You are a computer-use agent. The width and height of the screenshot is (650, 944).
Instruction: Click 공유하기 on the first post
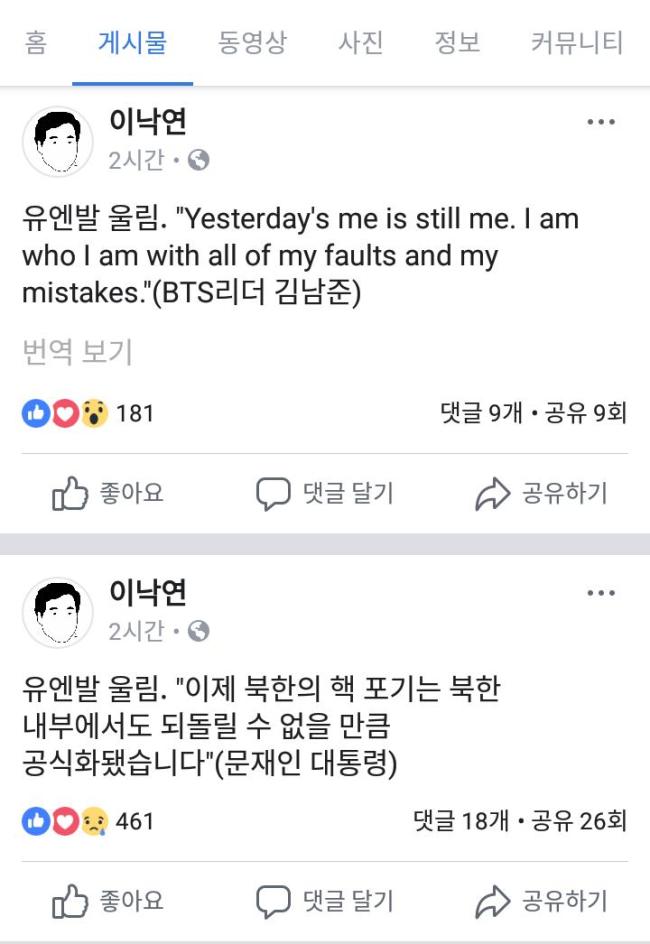point(541,493)
